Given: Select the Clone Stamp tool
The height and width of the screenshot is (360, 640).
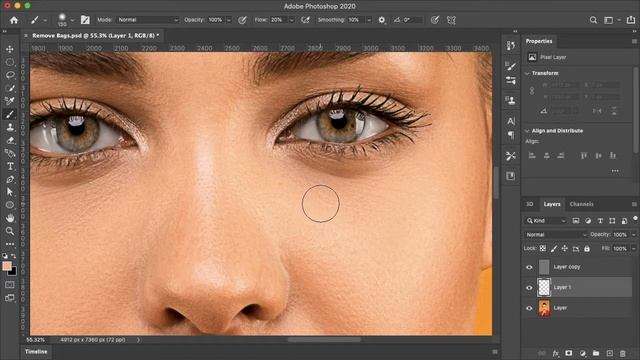Looking at the screenshot, I should point(10,127).
